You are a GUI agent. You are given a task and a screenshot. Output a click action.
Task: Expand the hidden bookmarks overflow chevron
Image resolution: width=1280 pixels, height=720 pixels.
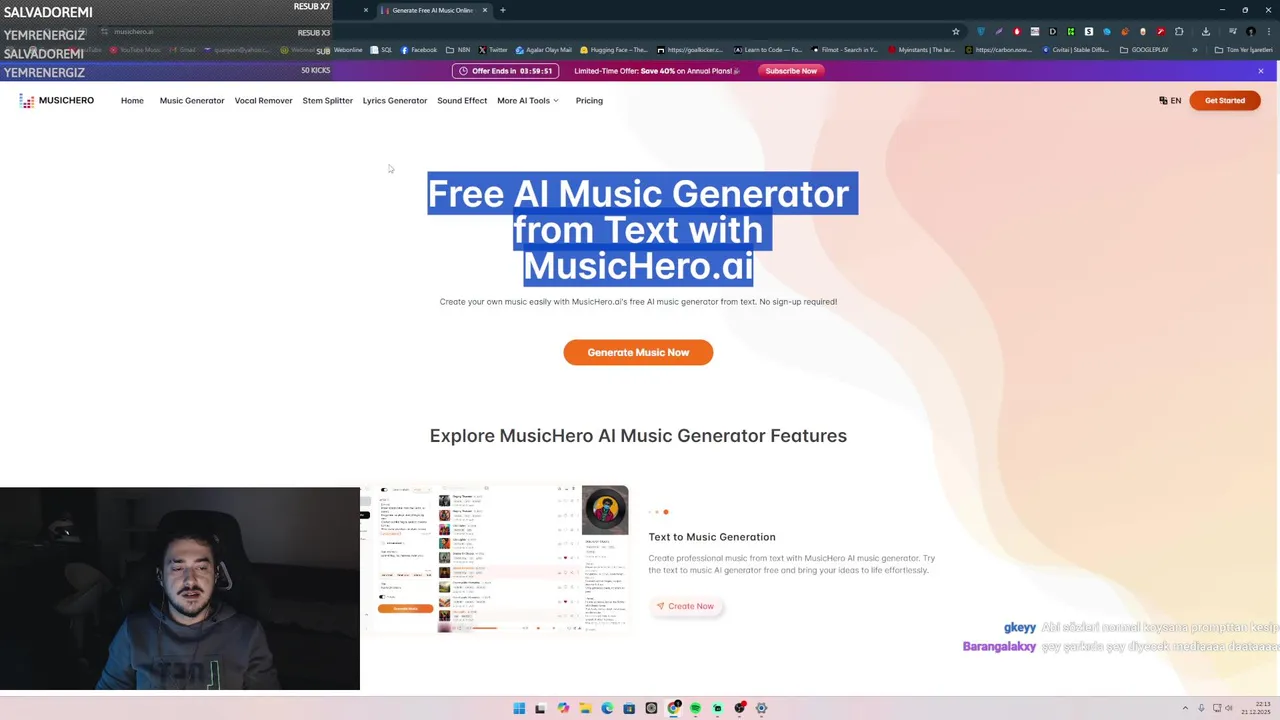coord(1194,50)
